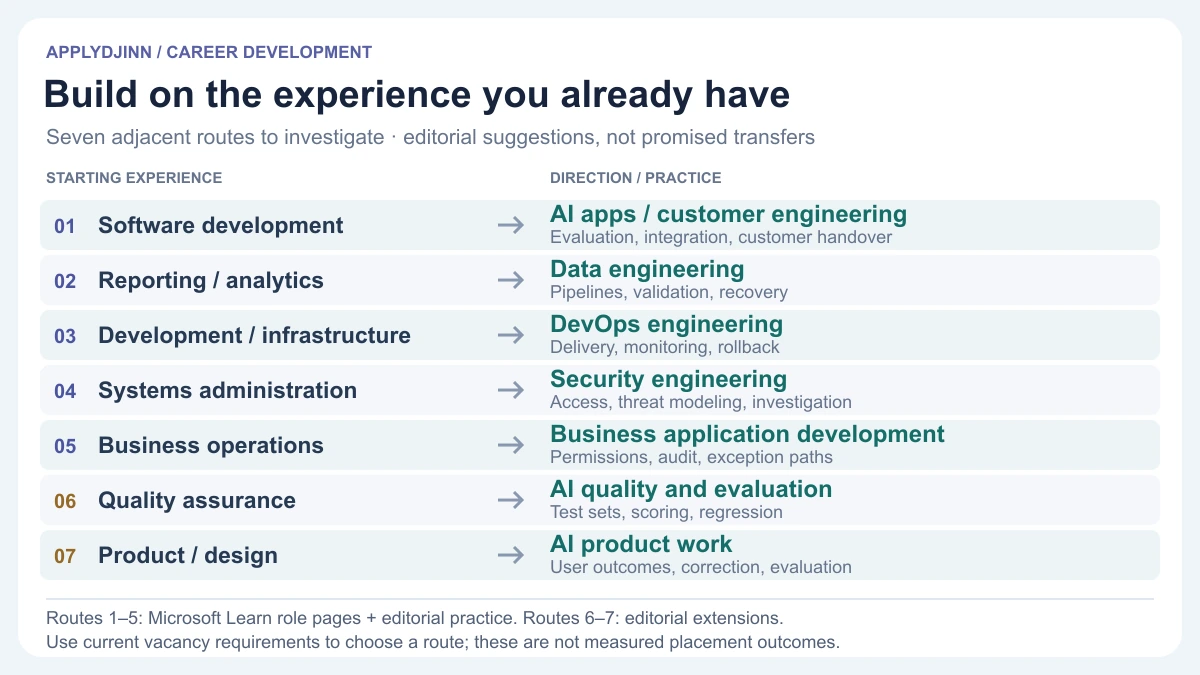Image resolution: width=1200 pixels, height=675 pixels.
Task: Click row number 05
Action: point(65,447)
